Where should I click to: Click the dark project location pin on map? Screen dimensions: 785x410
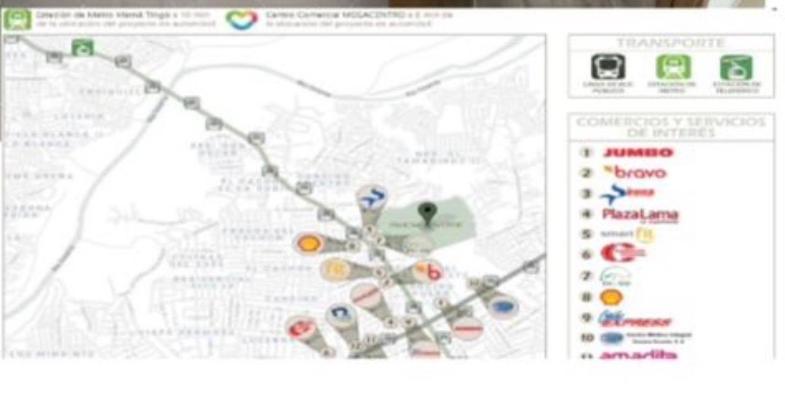pyautogui.click(x=427, y=211)
